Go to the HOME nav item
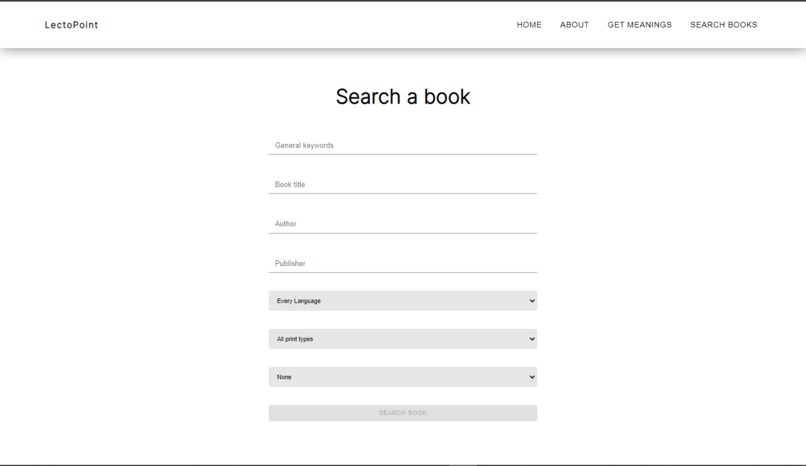 [529, 25]
